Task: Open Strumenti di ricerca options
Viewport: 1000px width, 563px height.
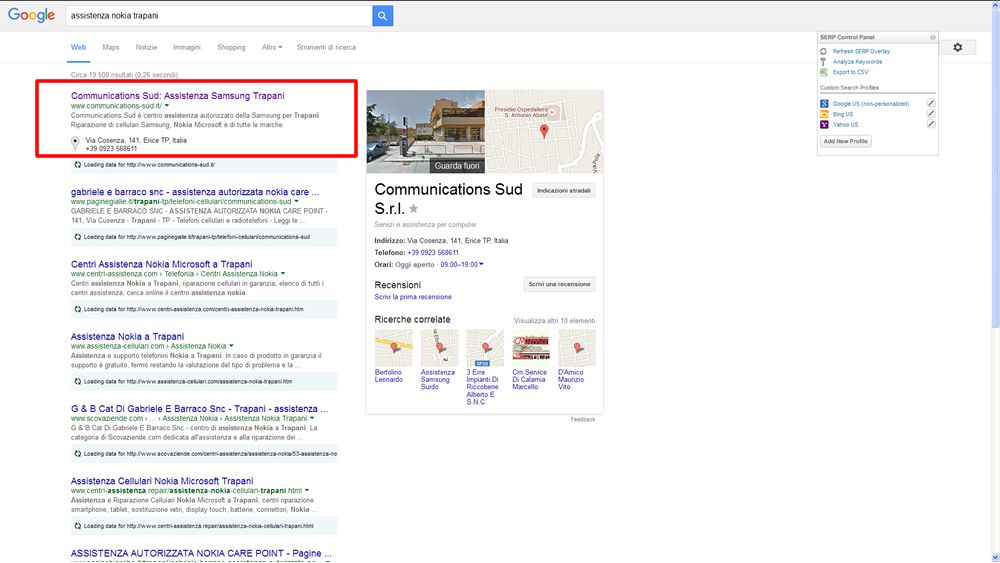Action: [x=326, y=47]
